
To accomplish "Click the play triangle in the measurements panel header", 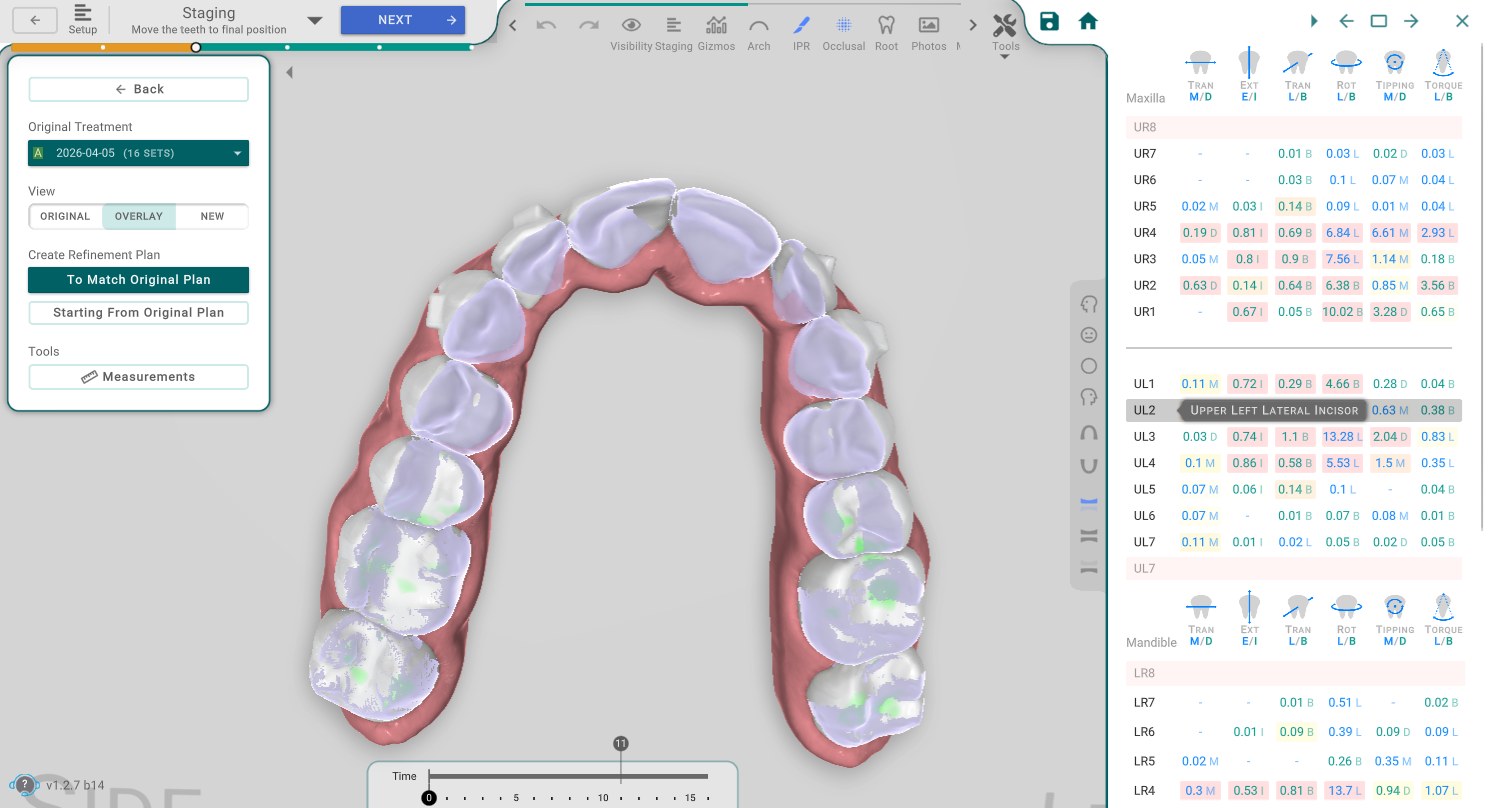I will (1314, 21).
